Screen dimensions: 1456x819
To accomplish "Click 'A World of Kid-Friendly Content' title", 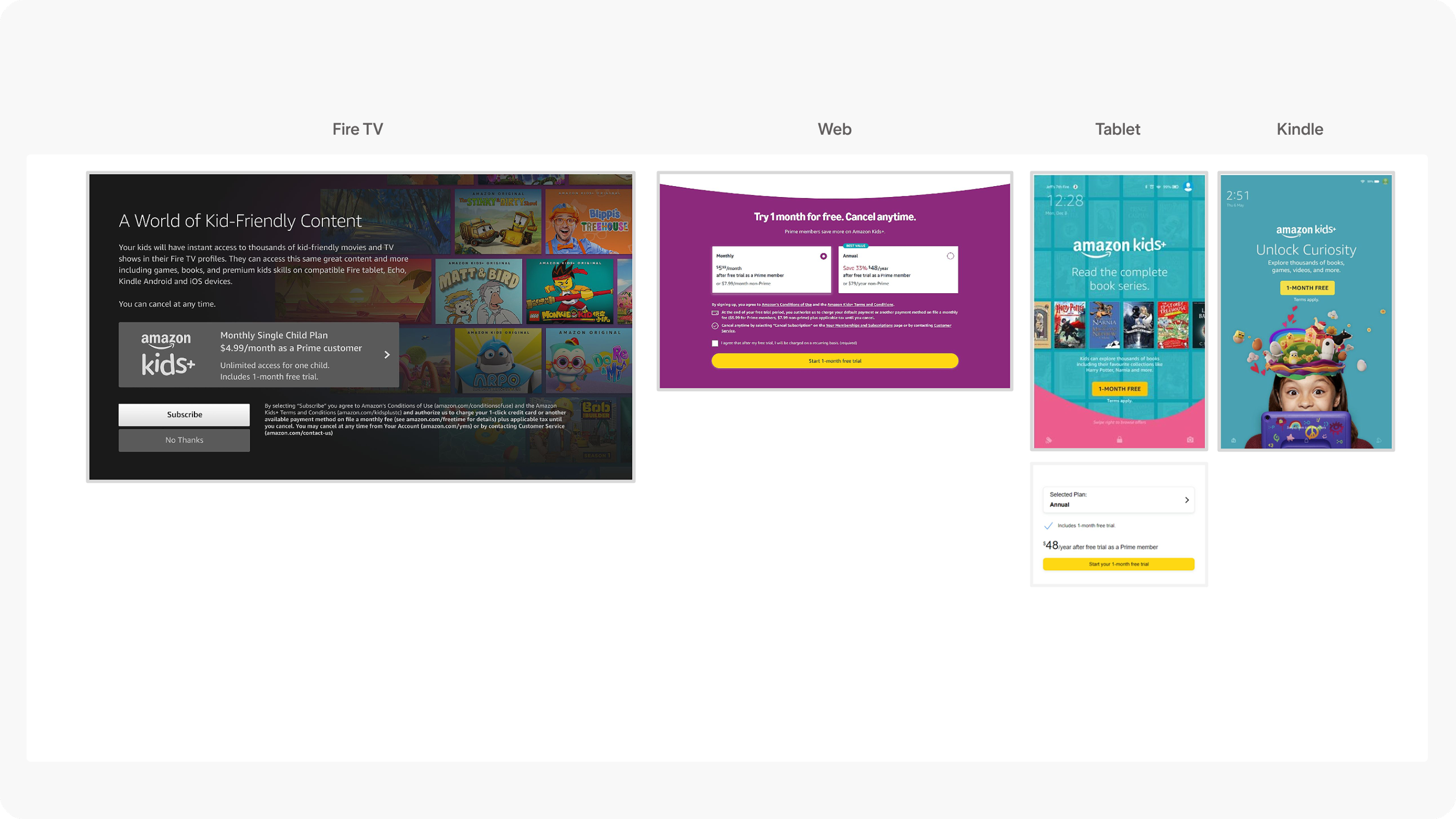I will coord(240,221).
